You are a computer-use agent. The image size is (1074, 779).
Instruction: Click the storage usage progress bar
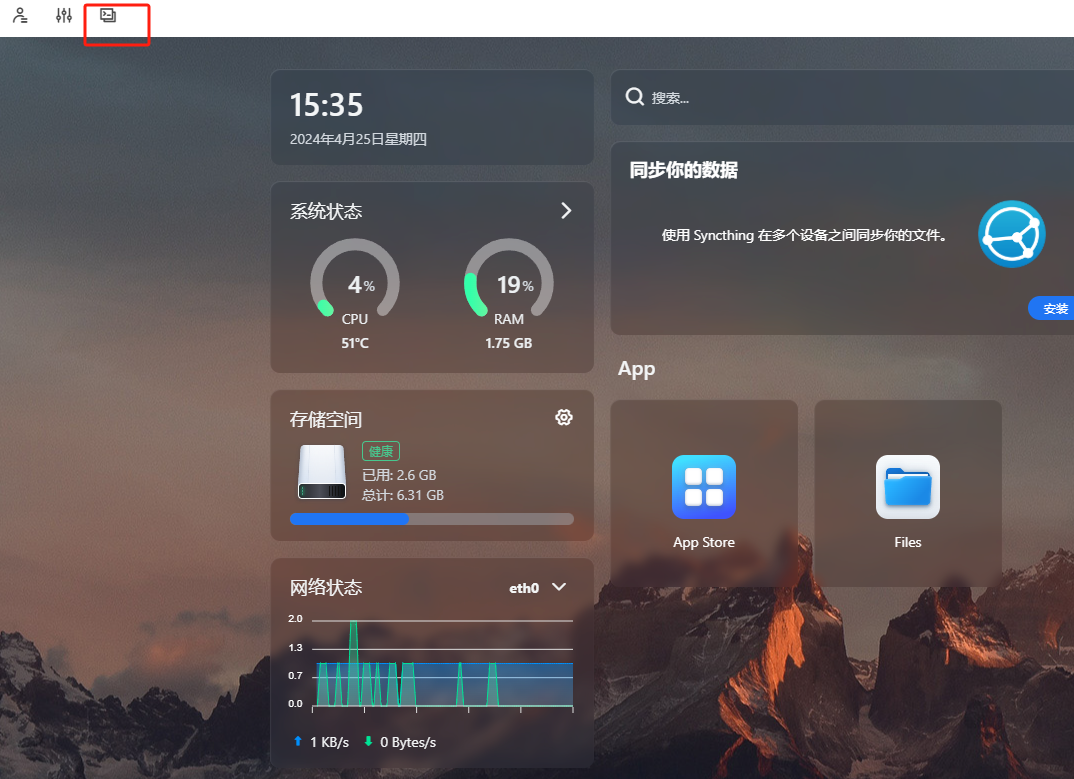click(431, 519)
